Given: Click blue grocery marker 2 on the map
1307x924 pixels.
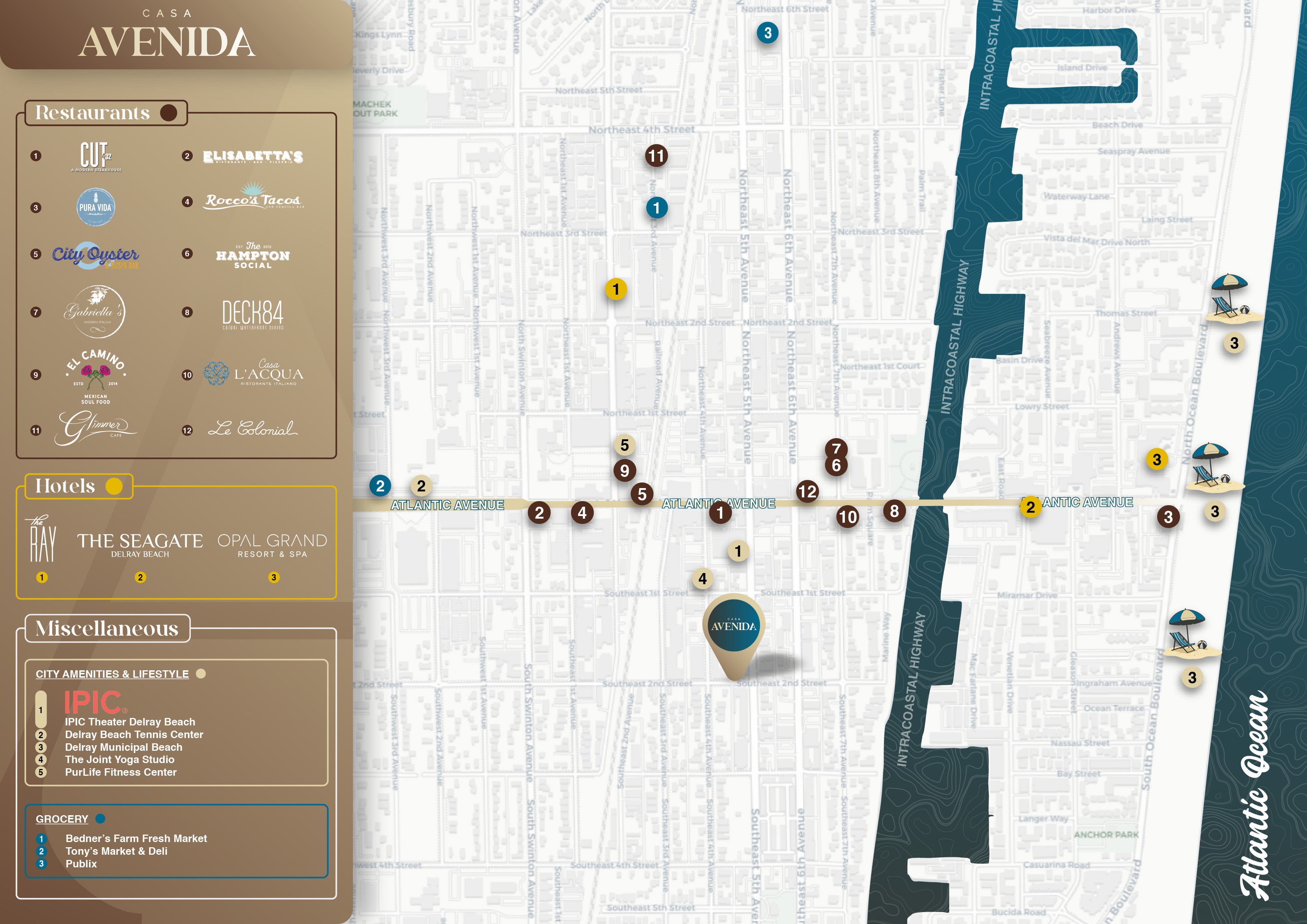Looking at the screenshot, I should click(x=380, y=486).
